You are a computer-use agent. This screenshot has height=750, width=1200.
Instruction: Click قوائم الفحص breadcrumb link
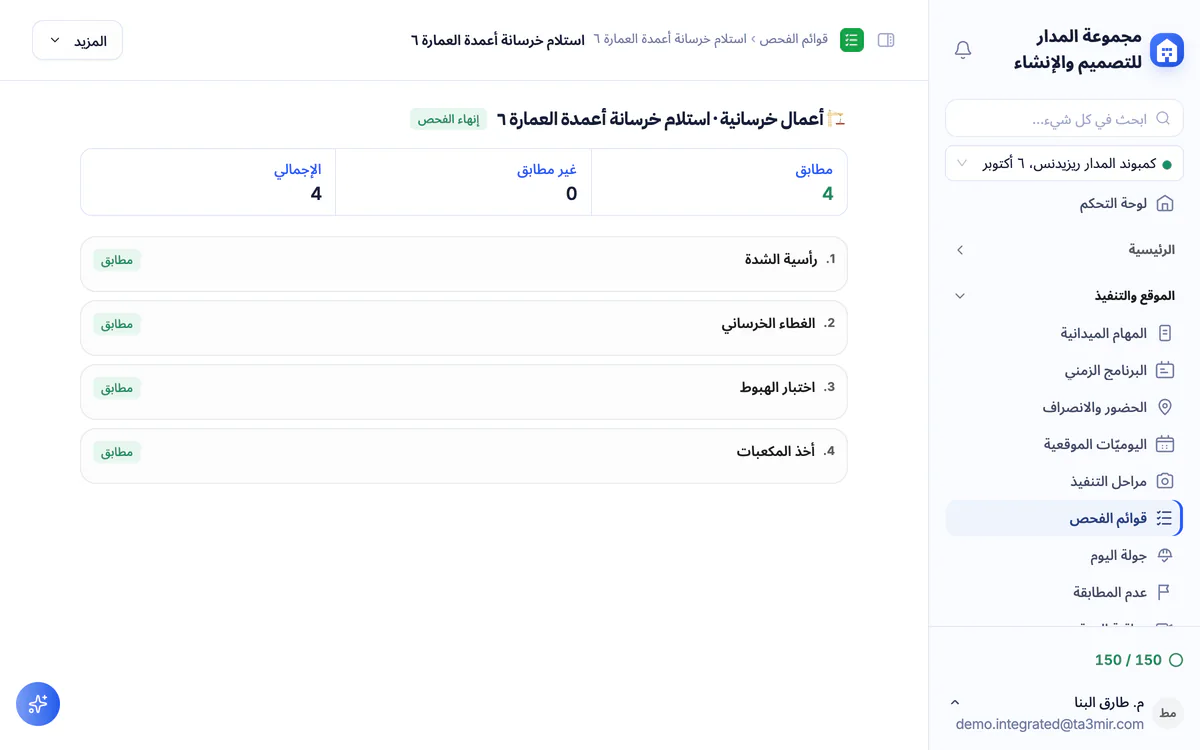pyautogui.click(x=794, y=39)
